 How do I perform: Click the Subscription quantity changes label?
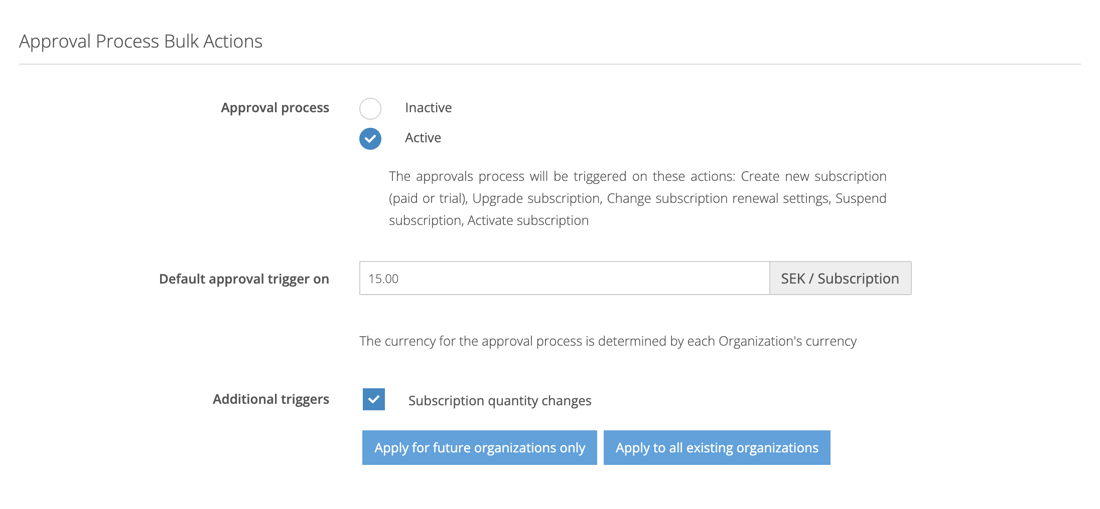click(500, 401)
